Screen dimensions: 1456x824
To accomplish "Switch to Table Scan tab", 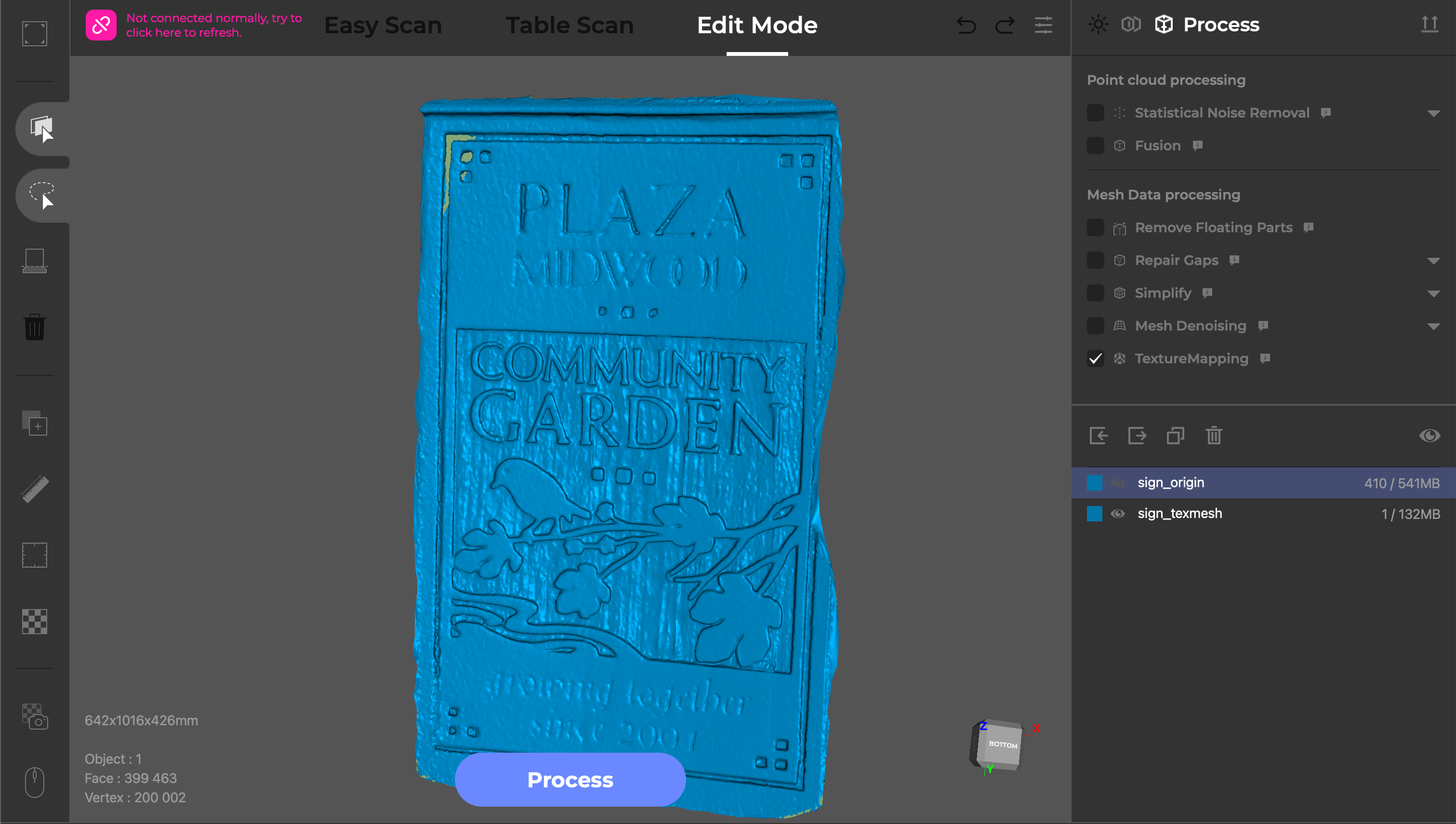I will [x=569, y=25].
